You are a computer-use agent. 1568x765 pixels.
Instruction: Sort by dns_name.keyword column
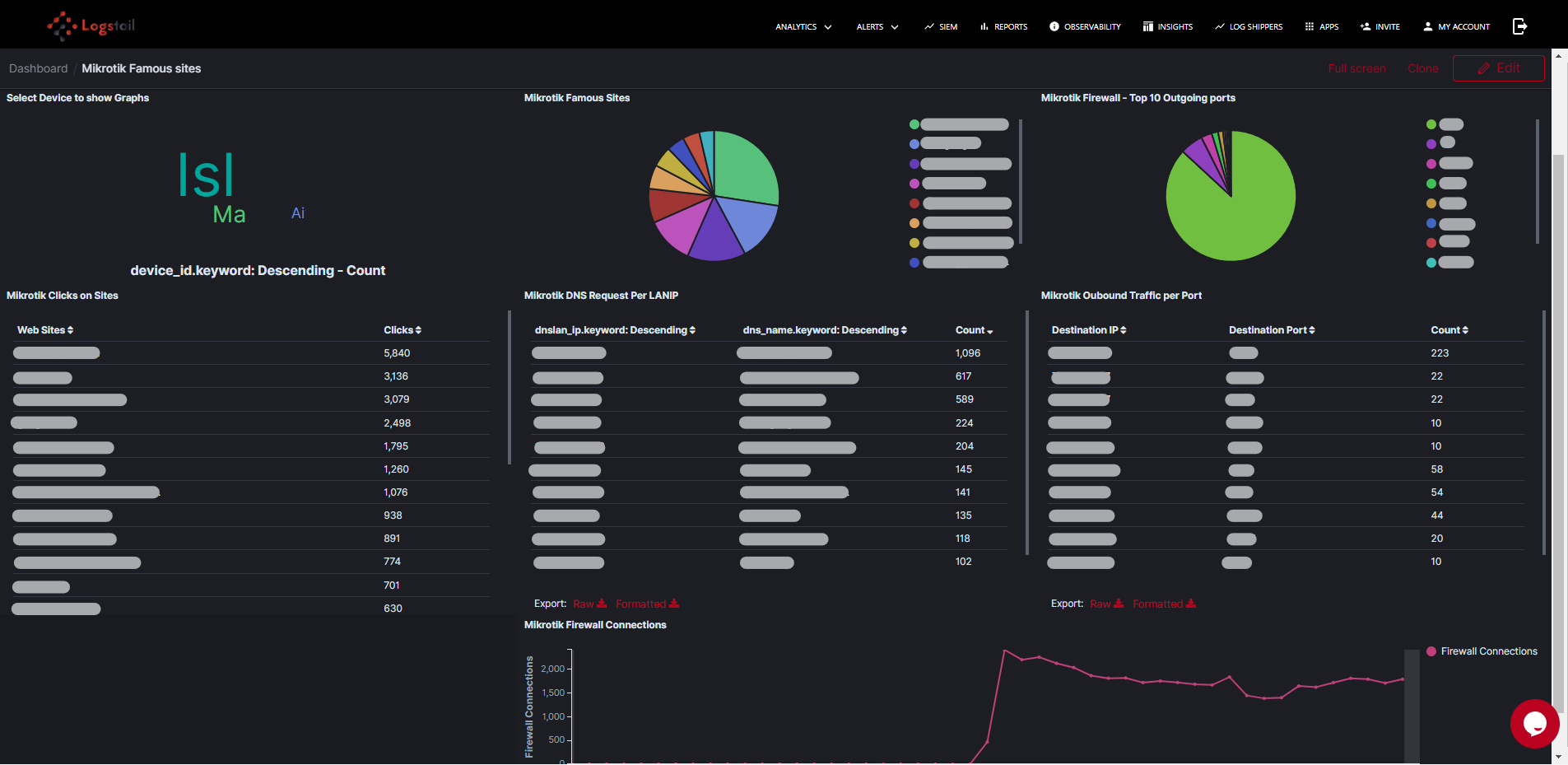click(825, 330)
